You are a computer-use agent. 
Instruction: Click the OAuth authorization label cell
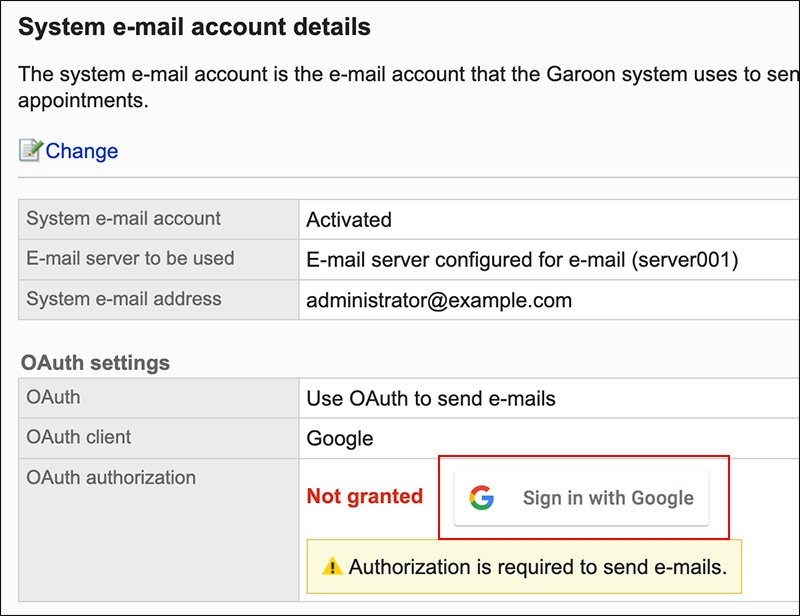[159, 530]
